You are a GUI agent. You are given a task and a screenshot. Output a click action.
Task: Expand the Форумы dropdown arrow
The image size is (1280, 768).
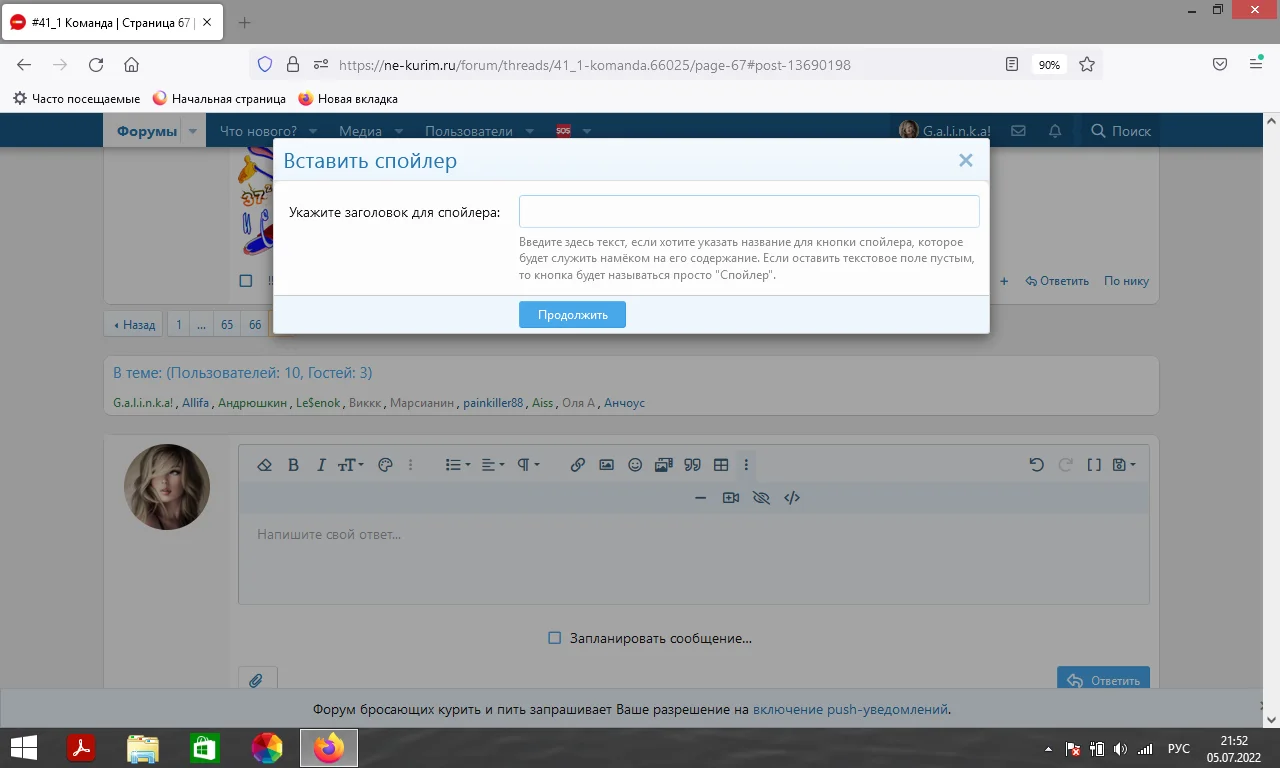pos(193,131)
